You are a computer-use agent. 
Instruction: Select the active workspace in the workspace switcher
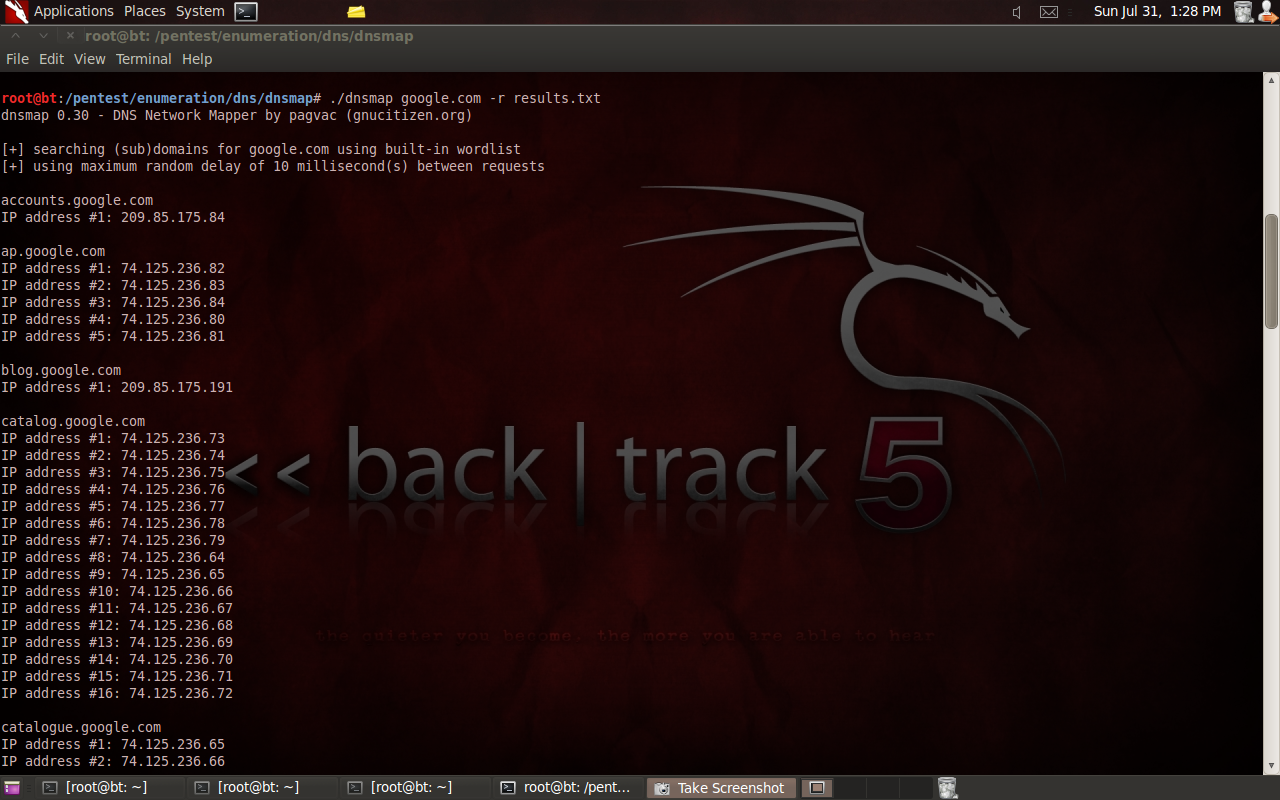817,788
